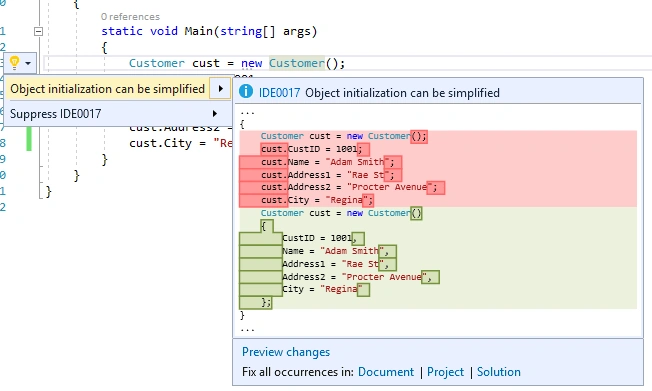Click the Main method name in editor
The image size is (652, 391).
click(x=199, y=31)
